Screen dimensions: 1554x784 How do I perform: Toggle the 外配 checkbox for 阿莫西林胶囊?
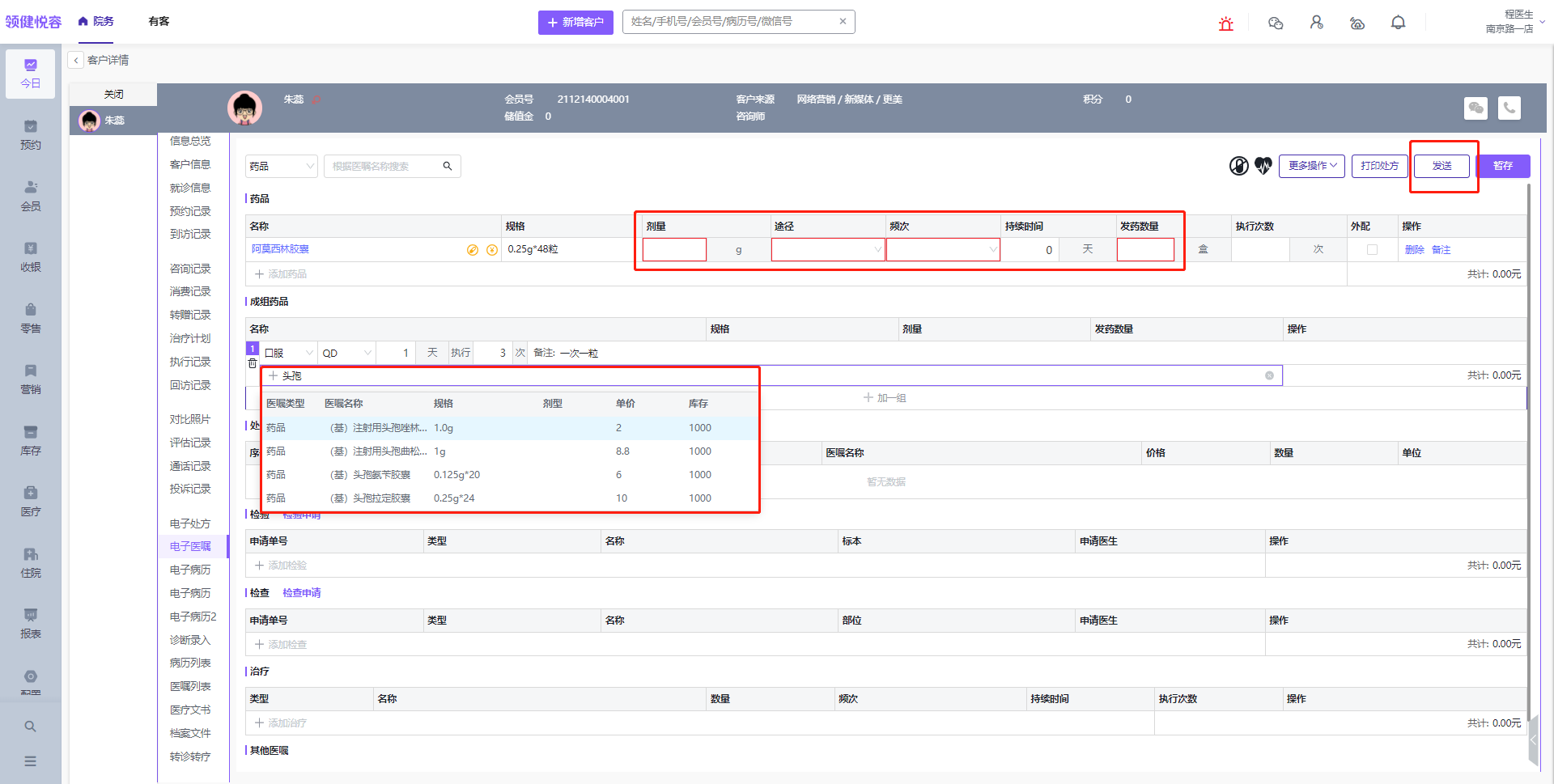click(1372, 249)
